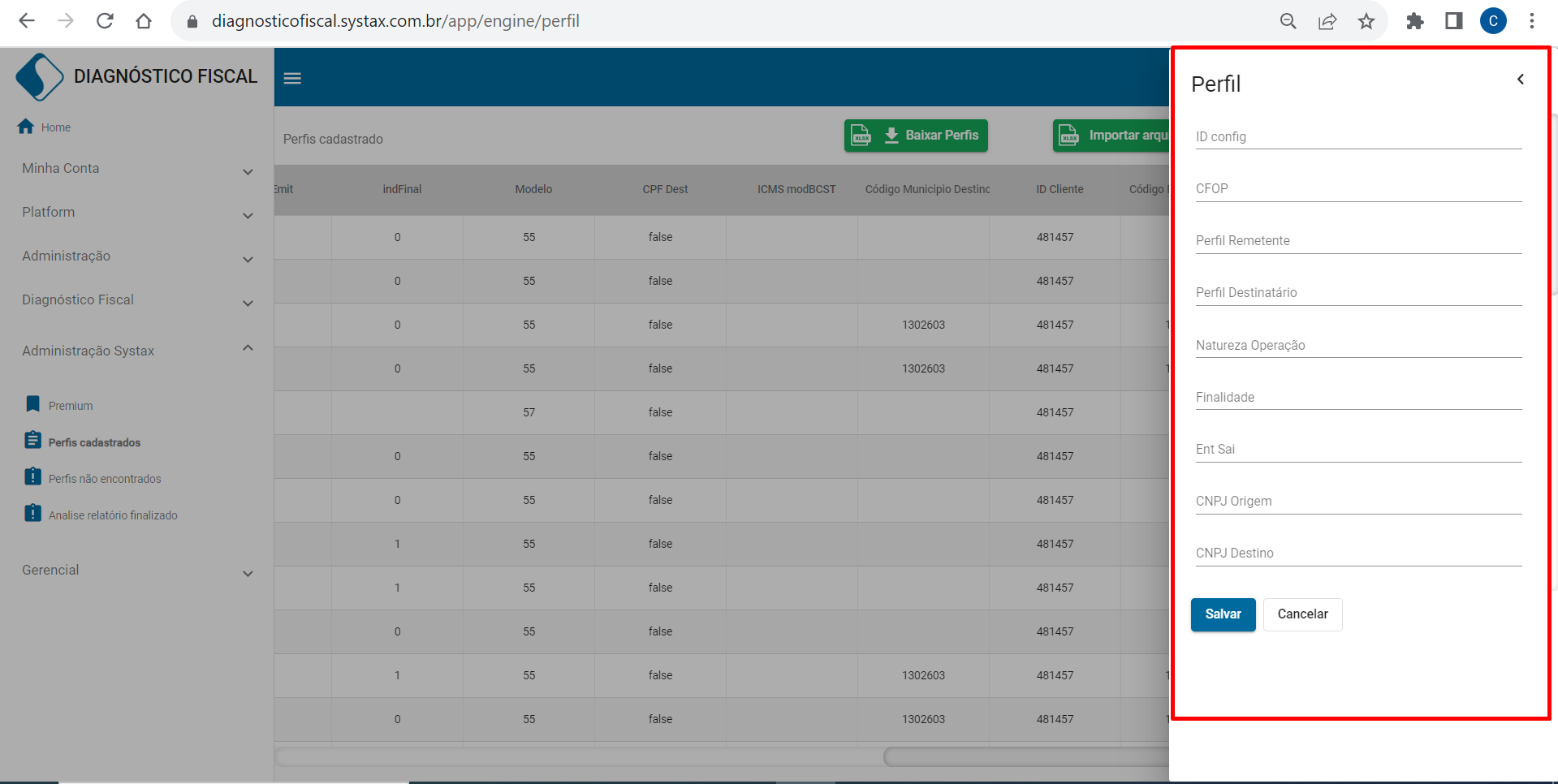Image resolution: width=1558 pixels, height=784 pixels.
Task: Focus the ID config field
Action: (x=1358, y=136)
